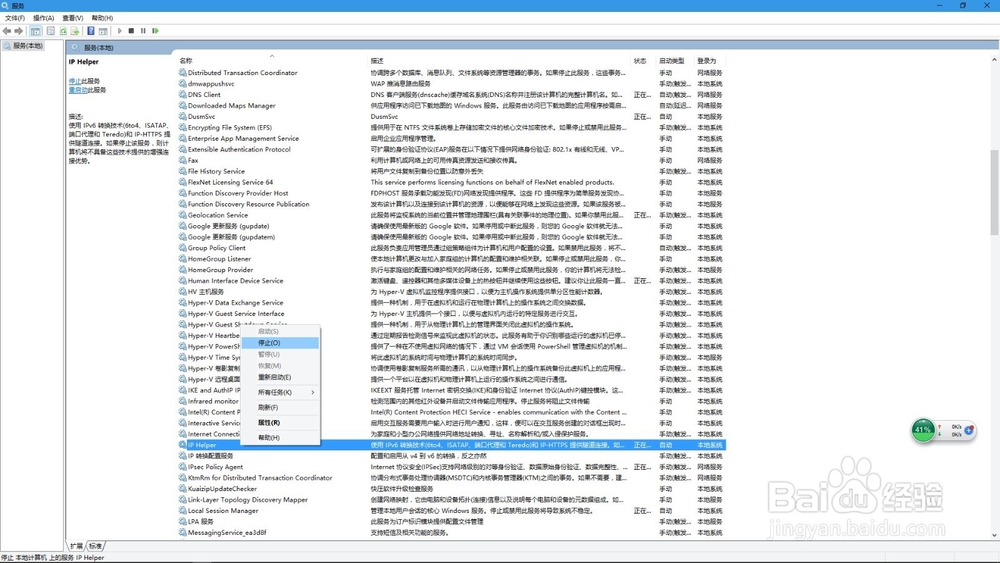Click the Restart Service green toolbar icon
This screenshot has width=1000, height=563.
pyautogui.click(x=155, y=31)
